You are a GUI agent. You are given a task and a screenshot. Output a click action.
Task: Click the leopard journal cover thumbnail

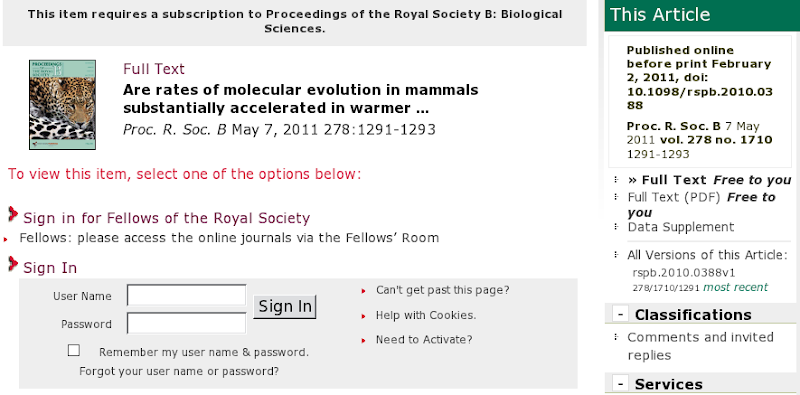62,105
